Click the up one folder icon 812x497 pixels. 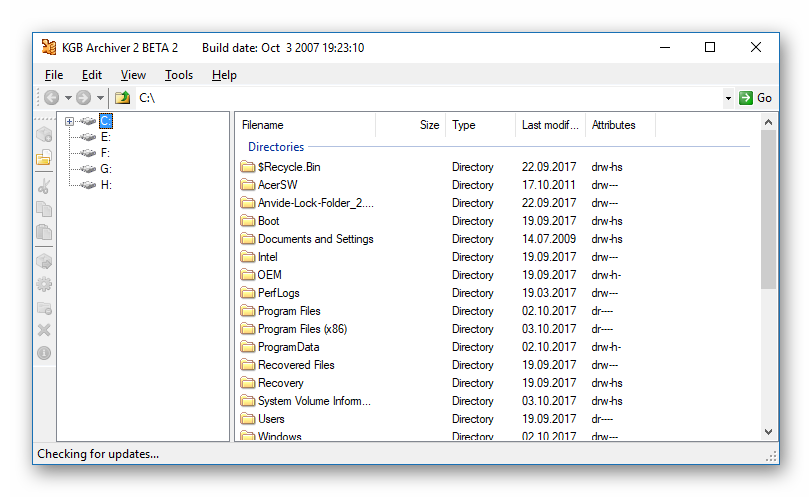[122, 98]
